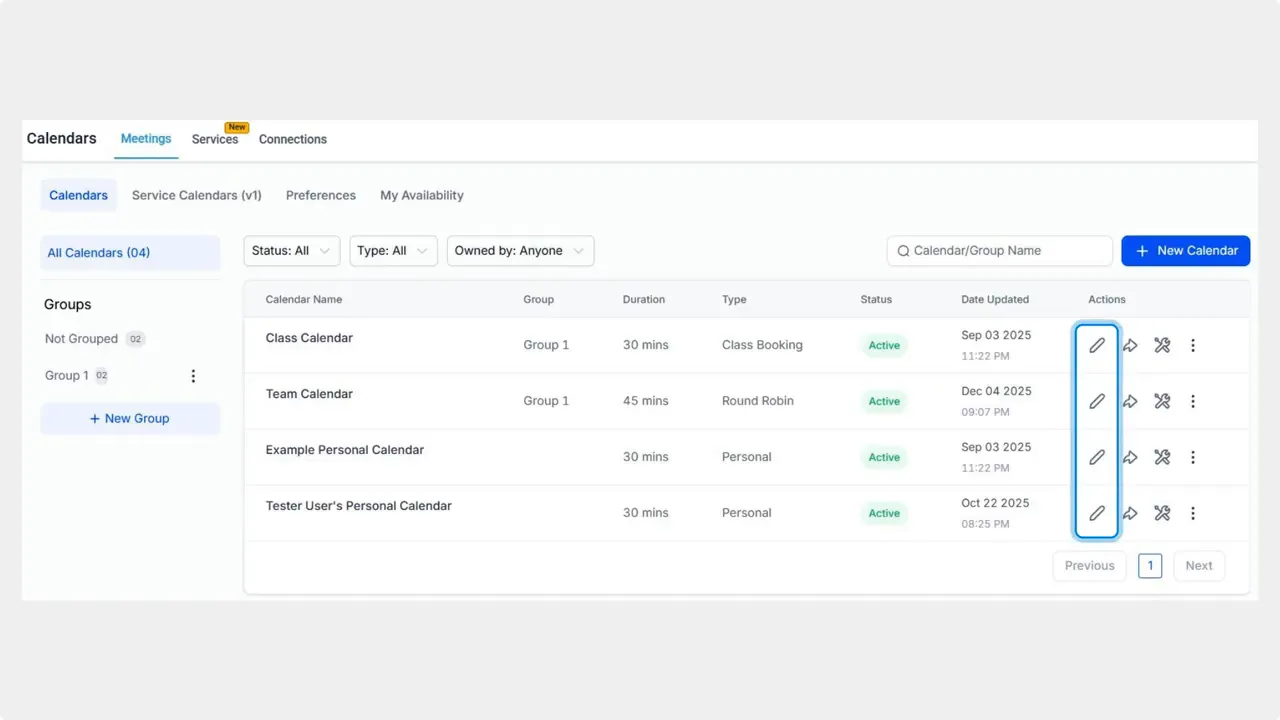The height and width of the screenshot is (720, 1280).
Task: Open the Connections tab
Action: [293, 139]
